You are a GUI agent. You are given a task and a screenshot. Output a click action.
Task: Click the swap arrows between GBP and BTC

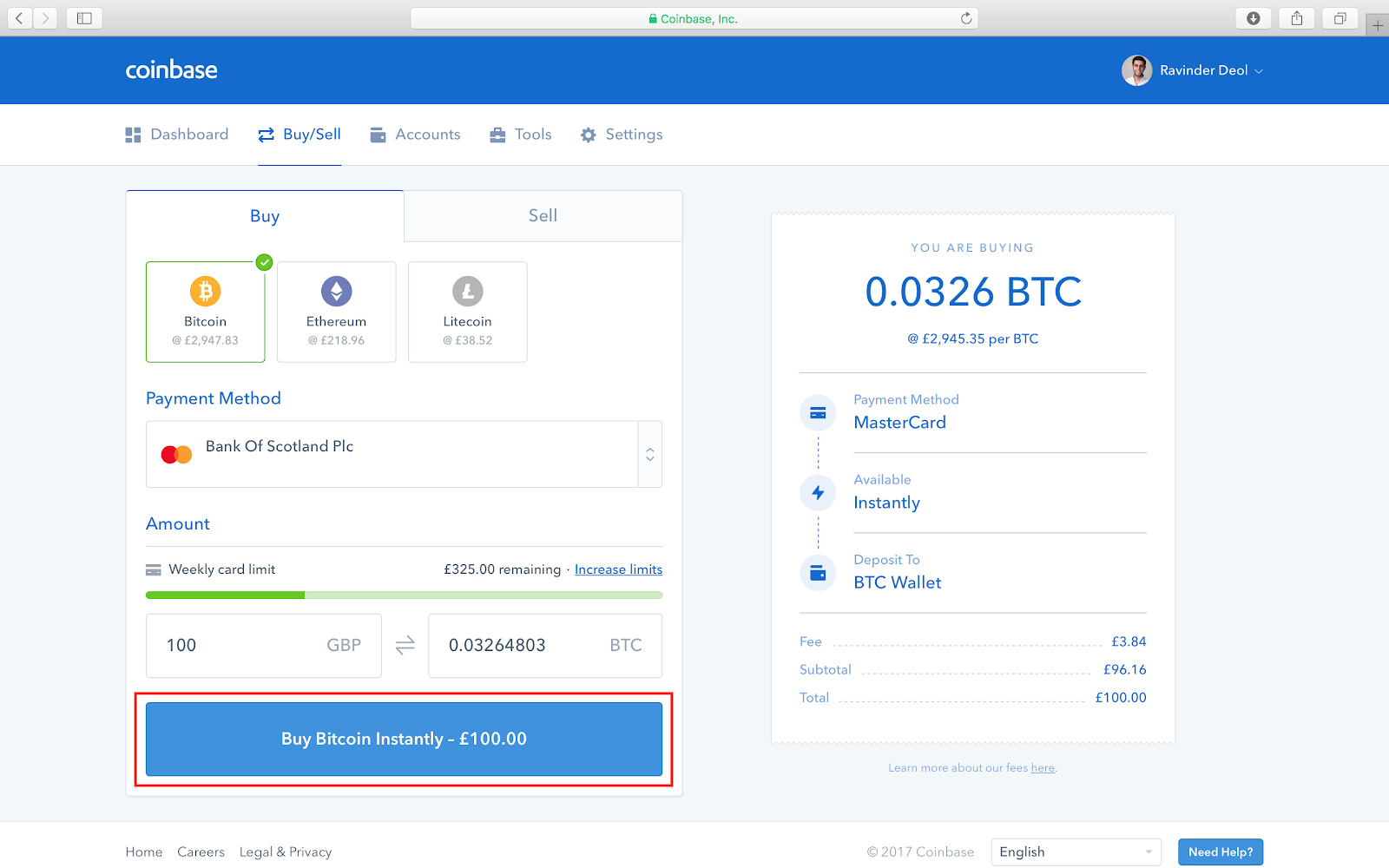point(405,646)
